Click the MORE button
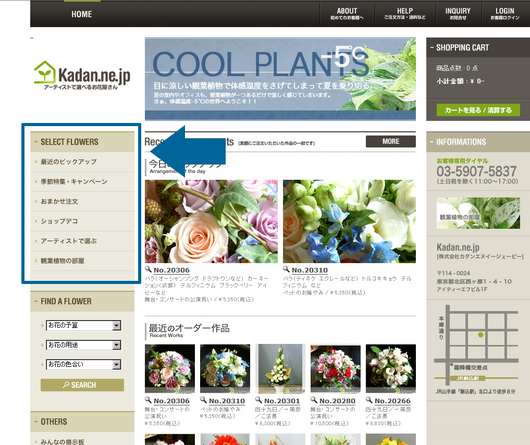Image resolution: width=530 pixels, height=445 pixels. click(x=391, y=141)
